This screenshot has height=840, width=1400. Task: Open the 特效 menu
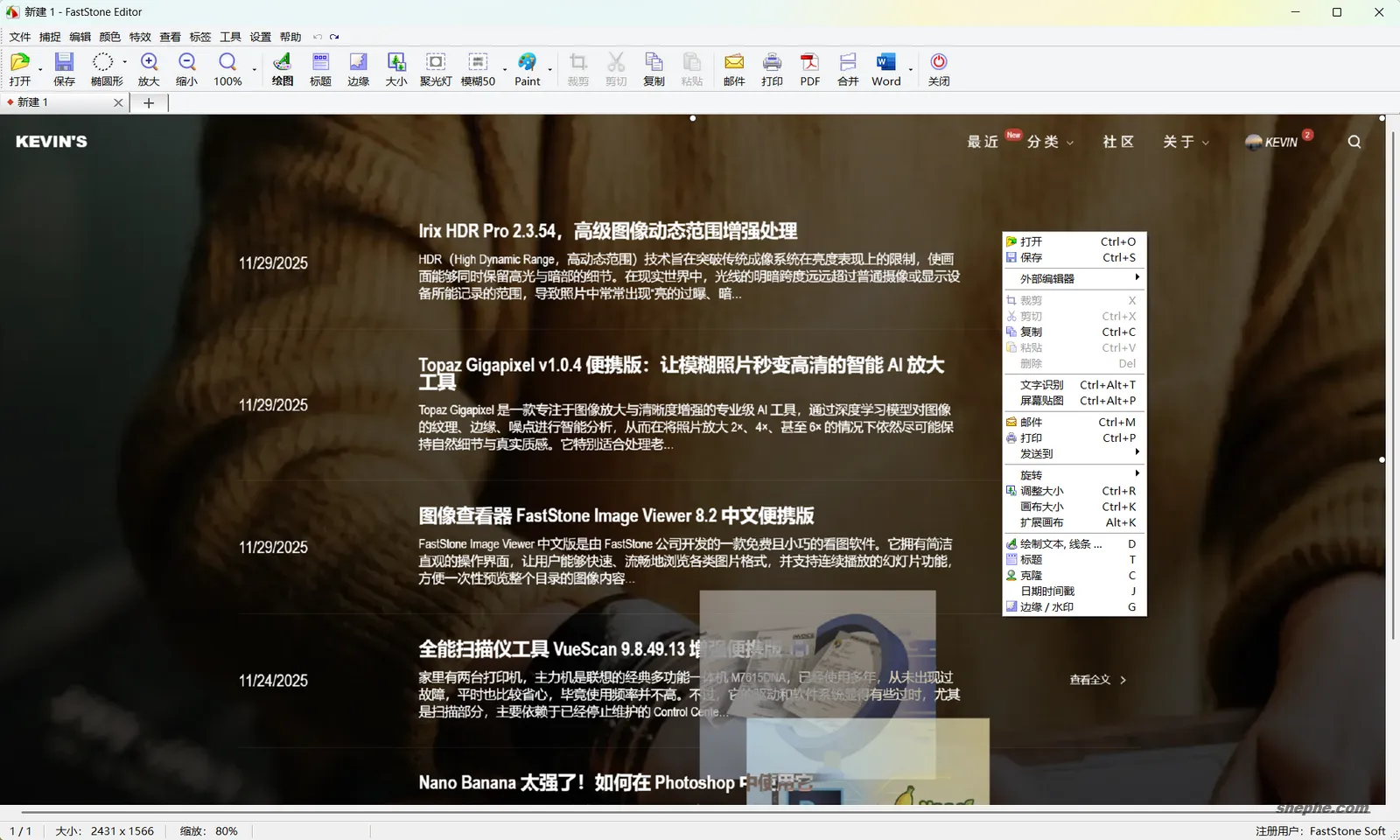(x=138, y=37)
